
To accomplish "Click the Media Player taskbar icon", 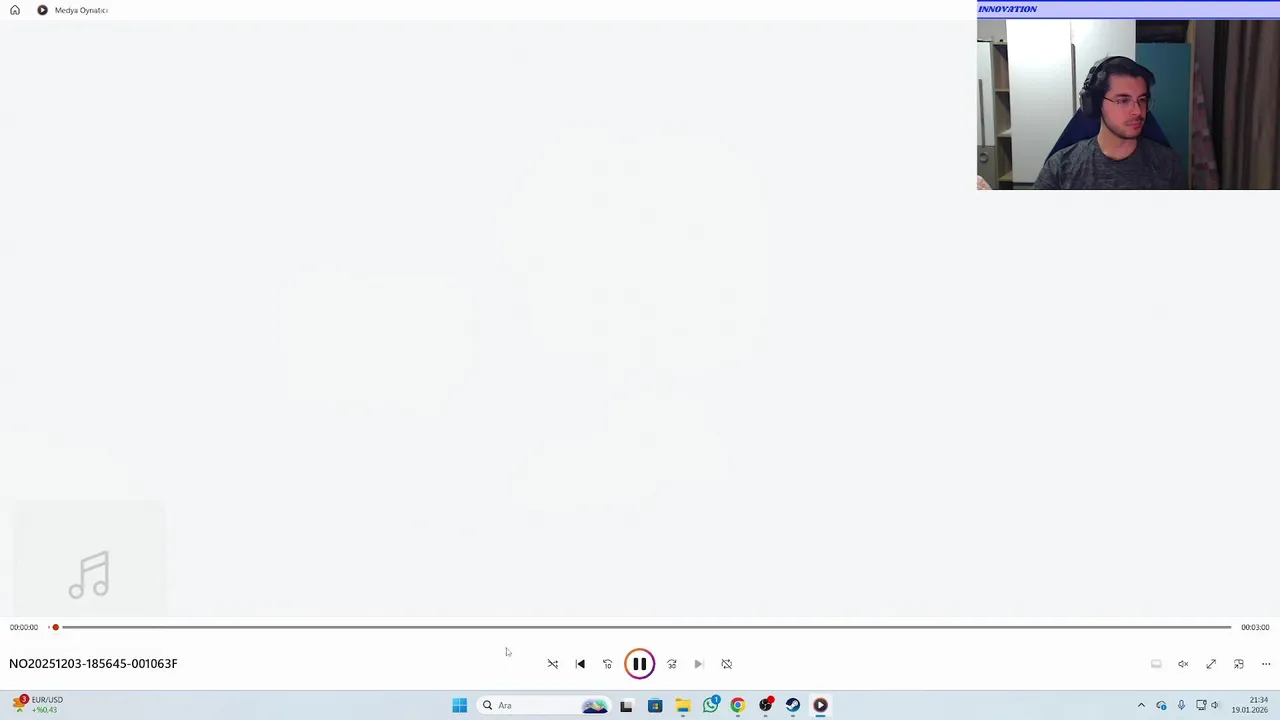I will (x=820, y=705).
